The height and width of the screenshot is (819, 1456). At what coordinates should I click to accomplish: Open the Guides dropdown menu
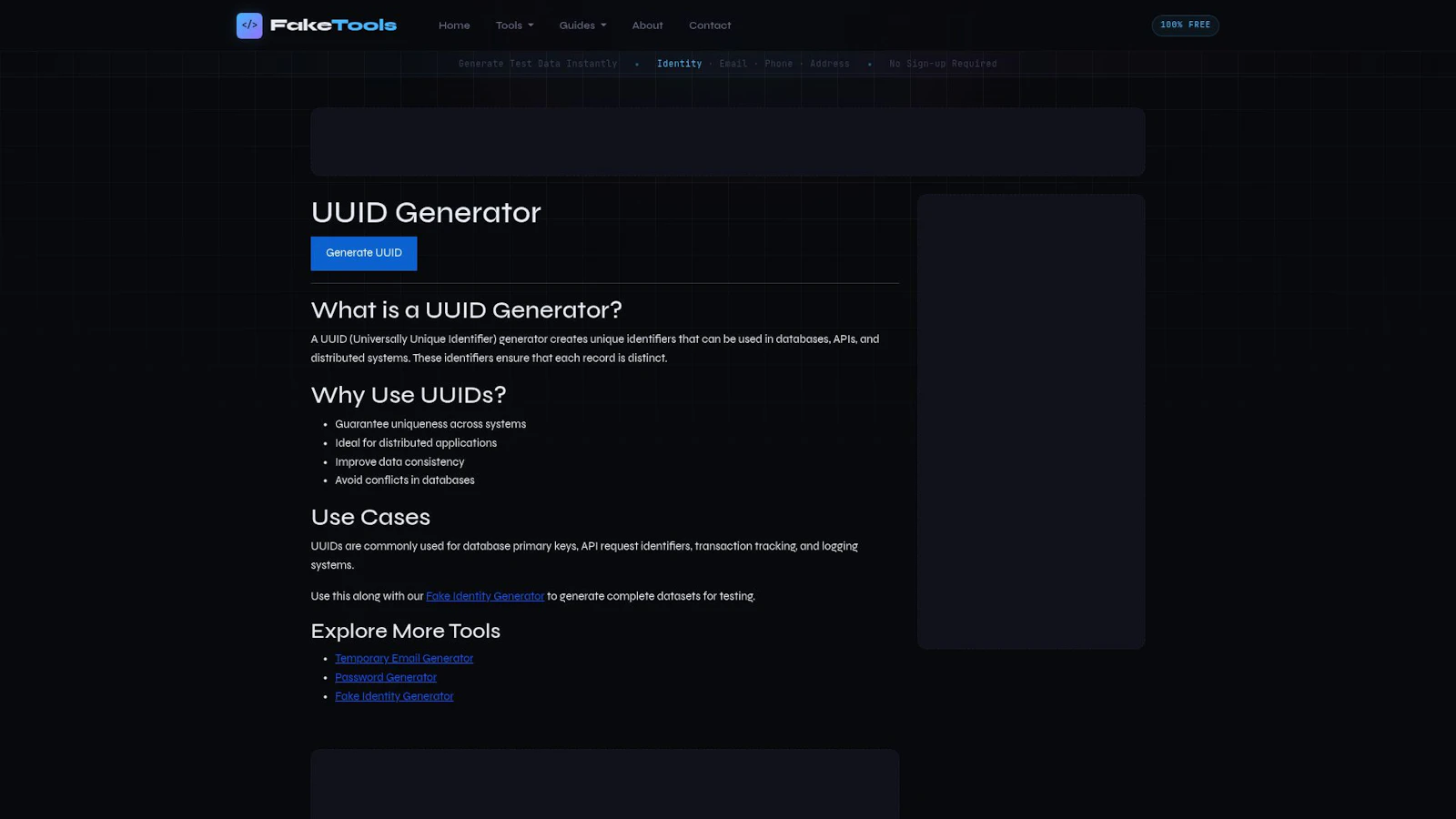pos(583,25)
